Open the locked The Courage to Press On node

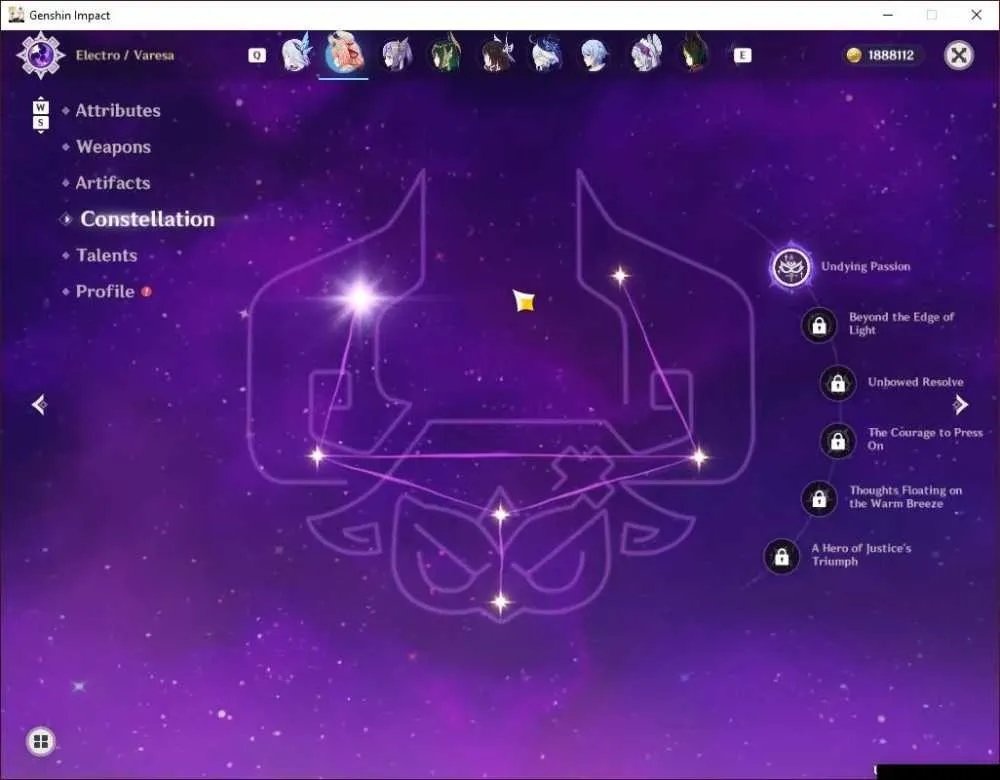[x=837, y=441]
